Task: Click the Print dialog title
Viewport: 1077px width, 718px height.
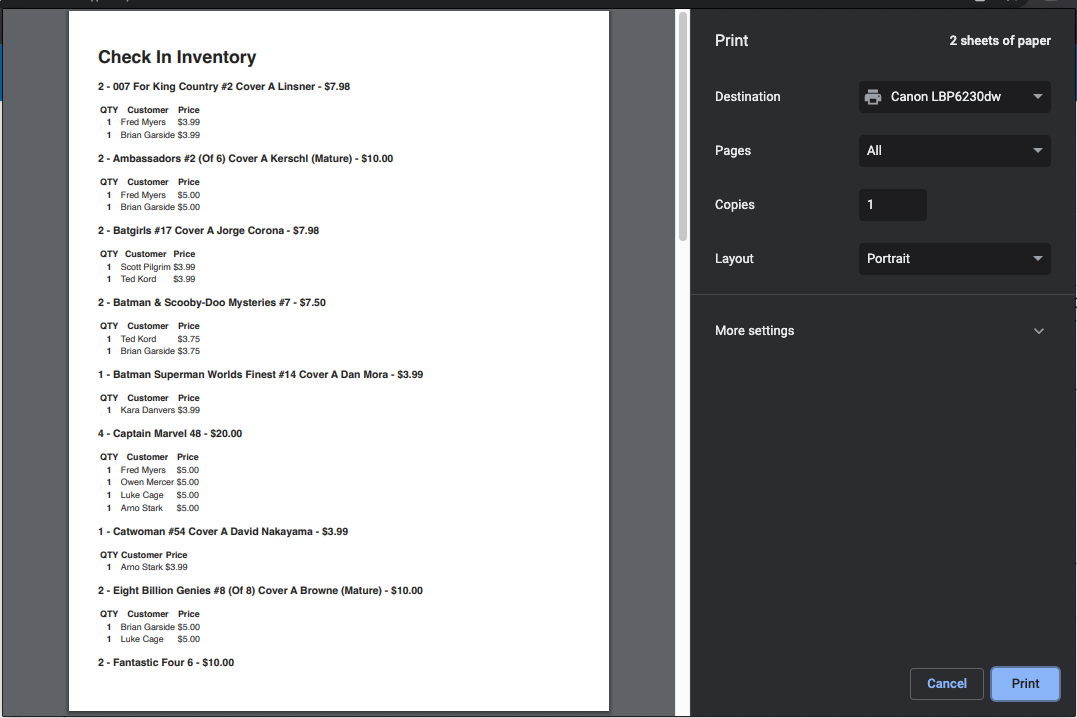Action: [732, 41]
